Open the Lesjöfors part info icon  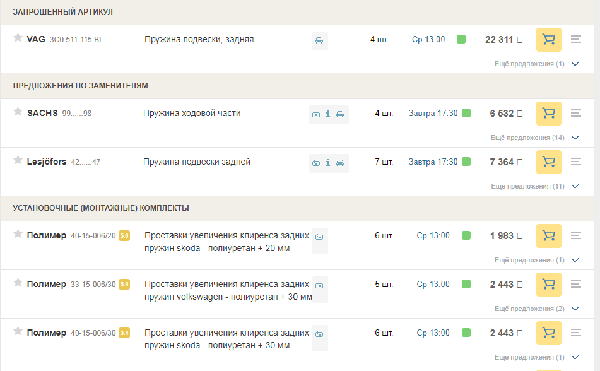328,163
